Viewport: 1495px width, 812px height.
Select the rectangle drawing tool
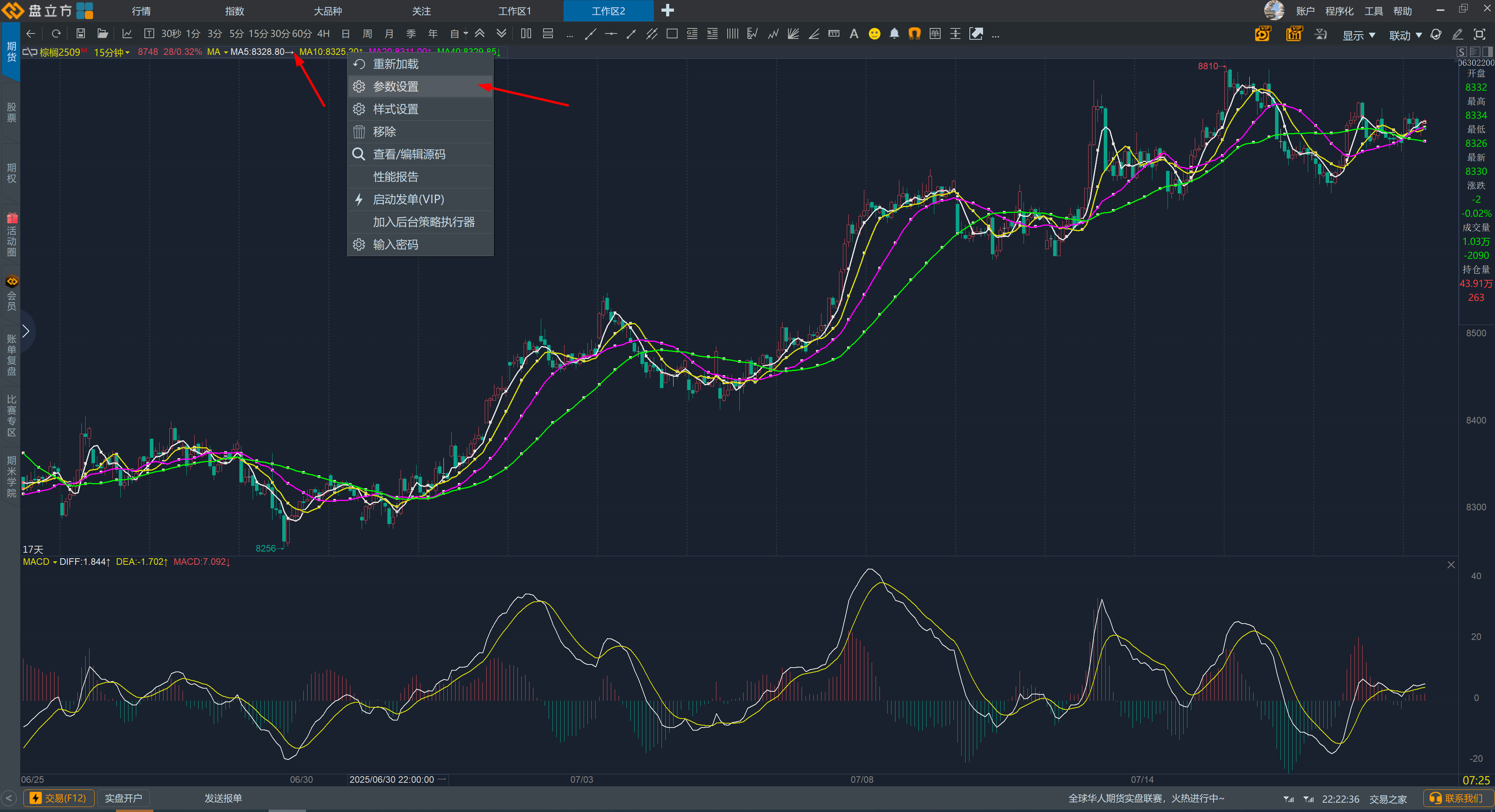point(672,33)
